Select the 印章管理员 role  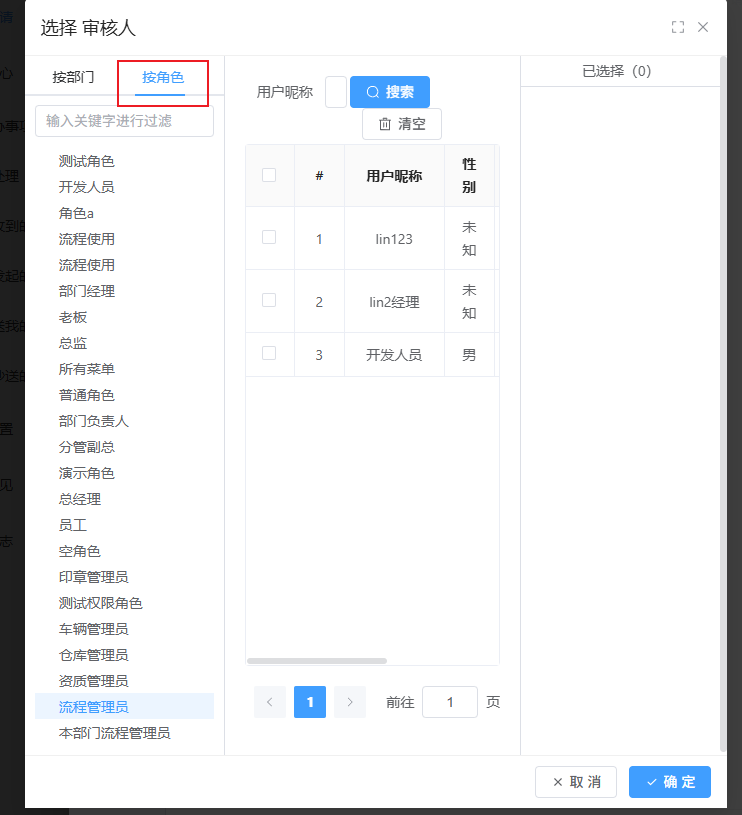click(x=94, y=577)
